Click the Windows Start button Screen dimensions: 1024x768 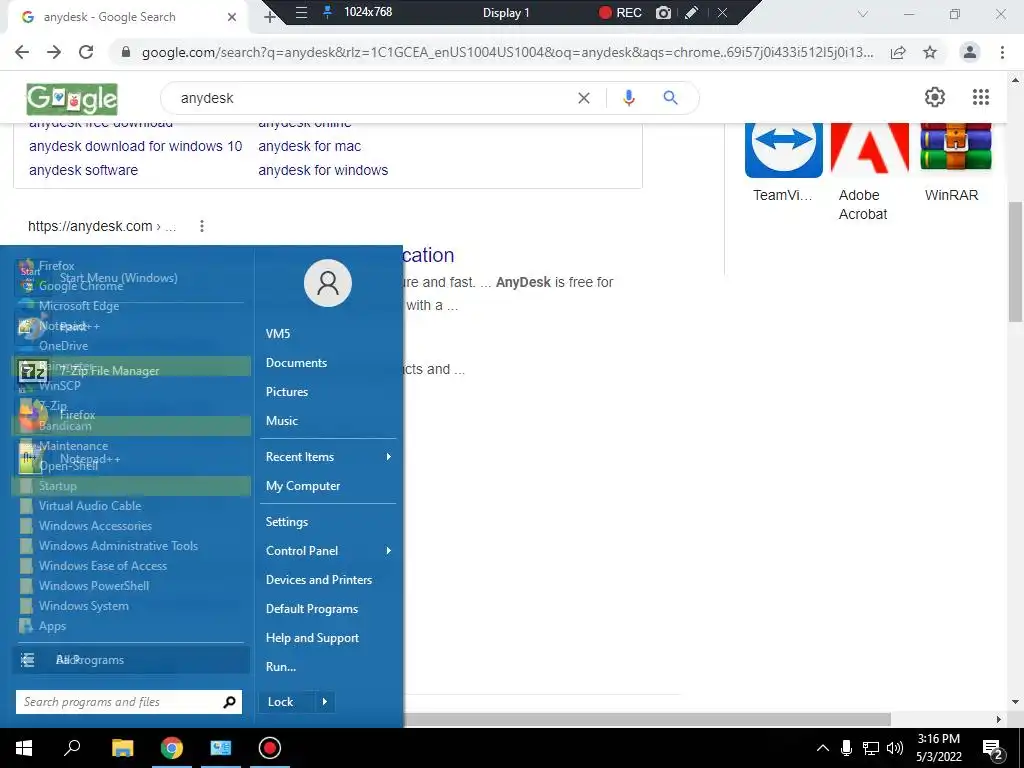coord(24,748)
